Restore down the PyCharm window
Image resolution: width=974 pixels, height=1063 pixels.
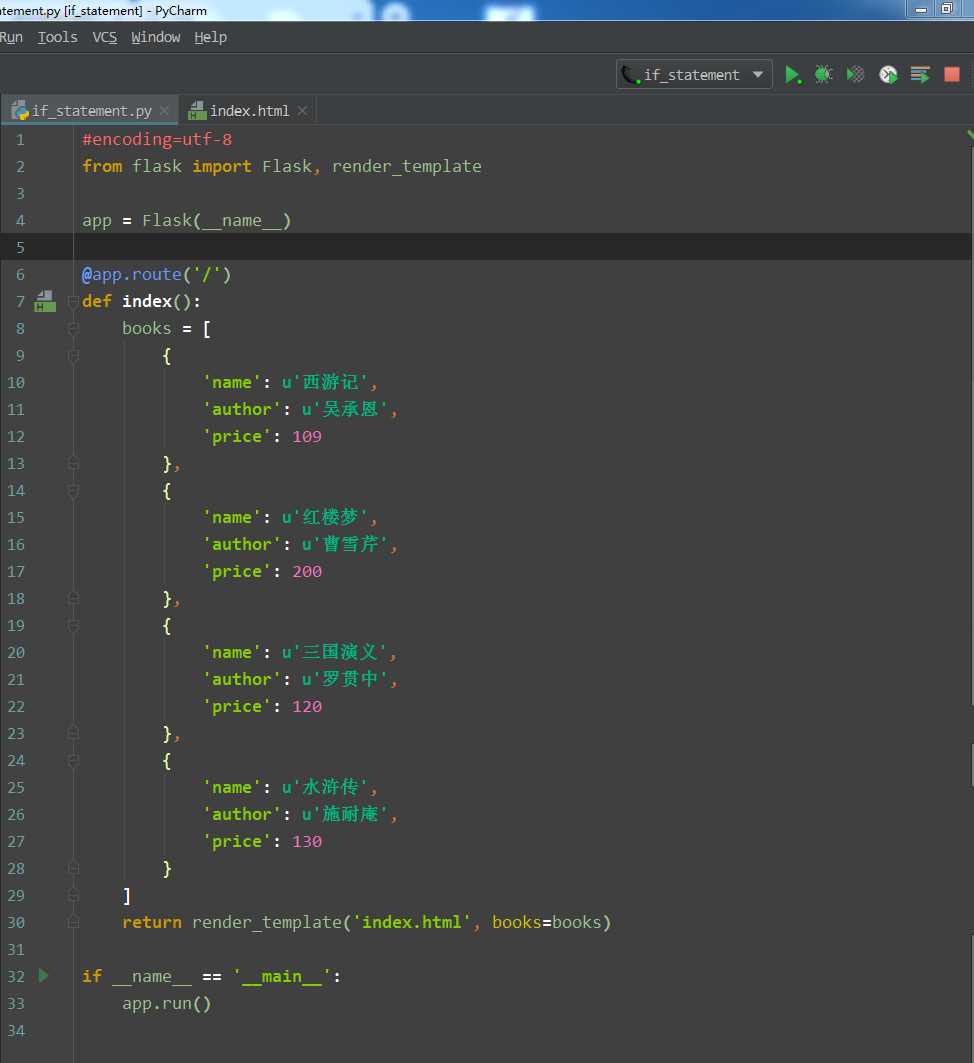tap(948, 8)
